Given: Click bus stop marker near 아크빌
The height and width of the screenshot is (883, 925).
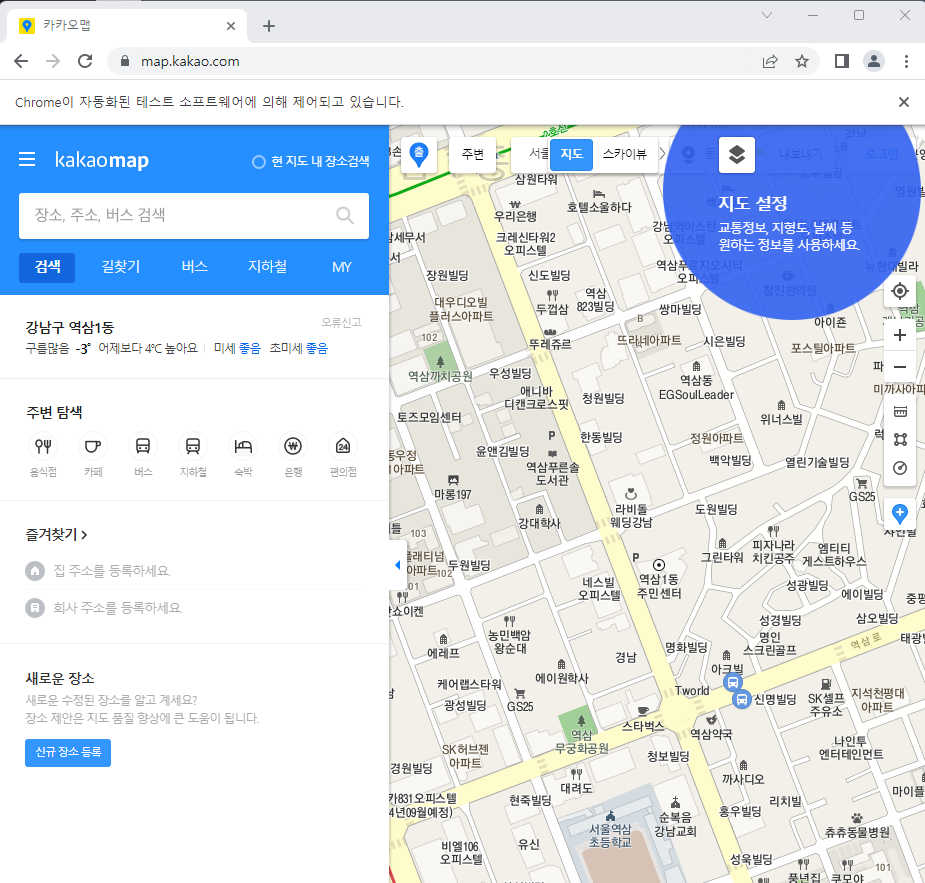Looking at the screenshot, I should (x=732, y=682).
